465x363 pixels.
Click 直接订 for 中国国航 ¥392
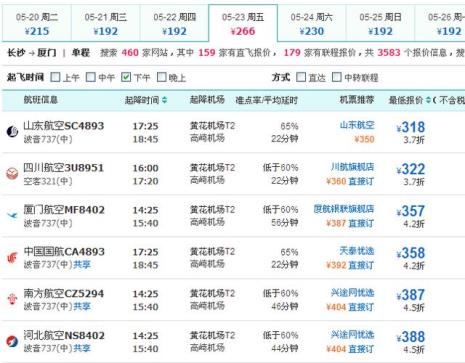pos(361,265)
